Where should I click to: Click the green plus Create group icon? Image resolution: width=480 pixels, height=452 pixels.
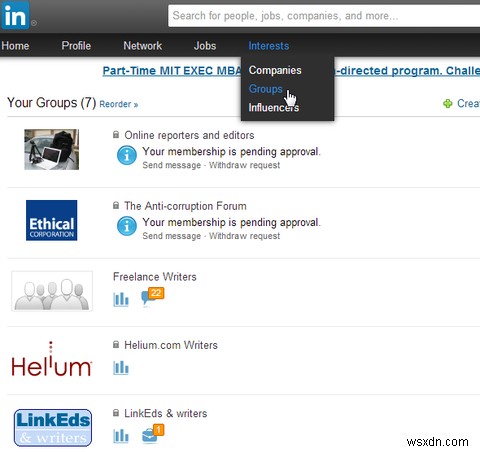pos(448,104)
